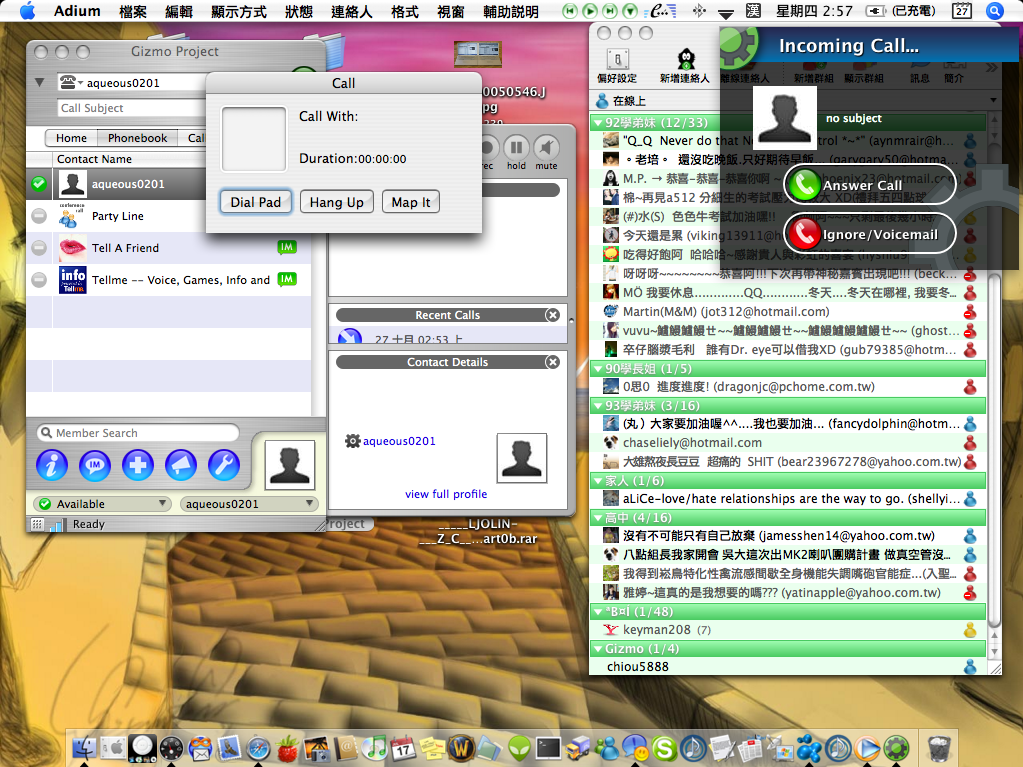This screenshot has height=767, width=1023.
Task: Collapse the 家人 group
Action: point(598,481)
